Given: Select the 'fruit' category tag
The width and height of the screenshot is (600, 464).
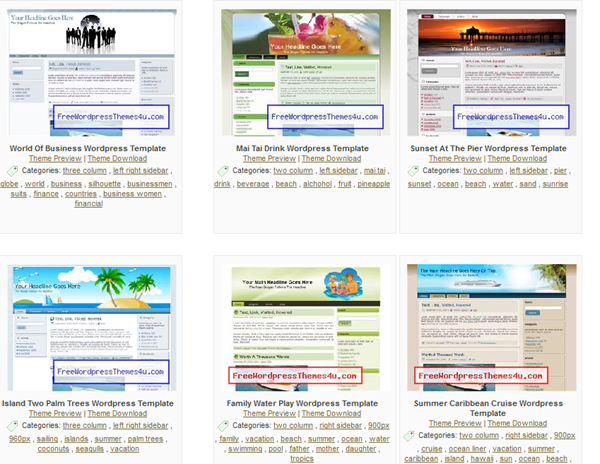Looking at the screenshot, I should click(x=344, y=184).
